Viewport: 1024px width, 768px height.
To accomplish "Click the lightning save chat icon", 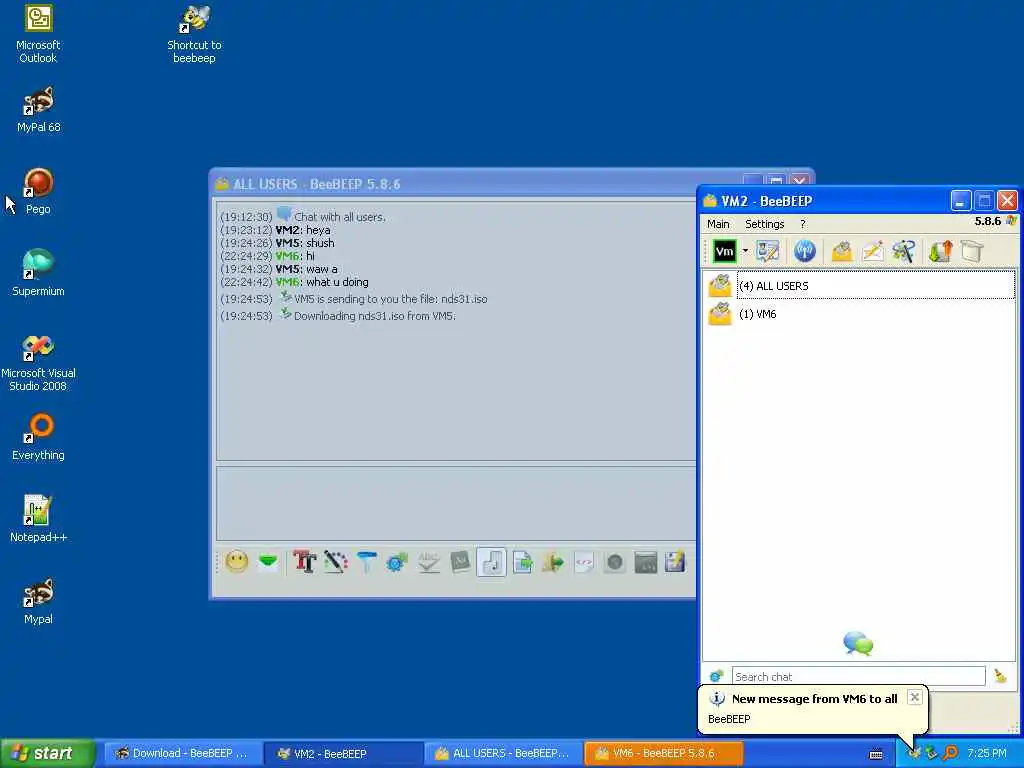I will [675, 562].
